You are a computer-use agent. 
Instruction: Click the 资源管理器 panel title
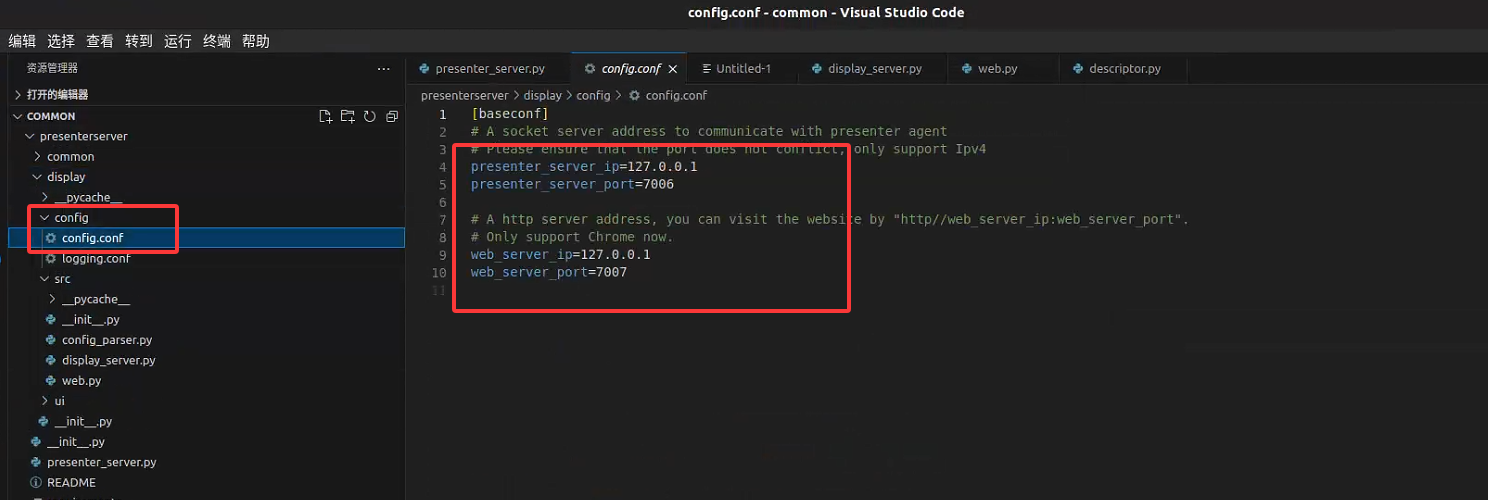pos(52,68)
